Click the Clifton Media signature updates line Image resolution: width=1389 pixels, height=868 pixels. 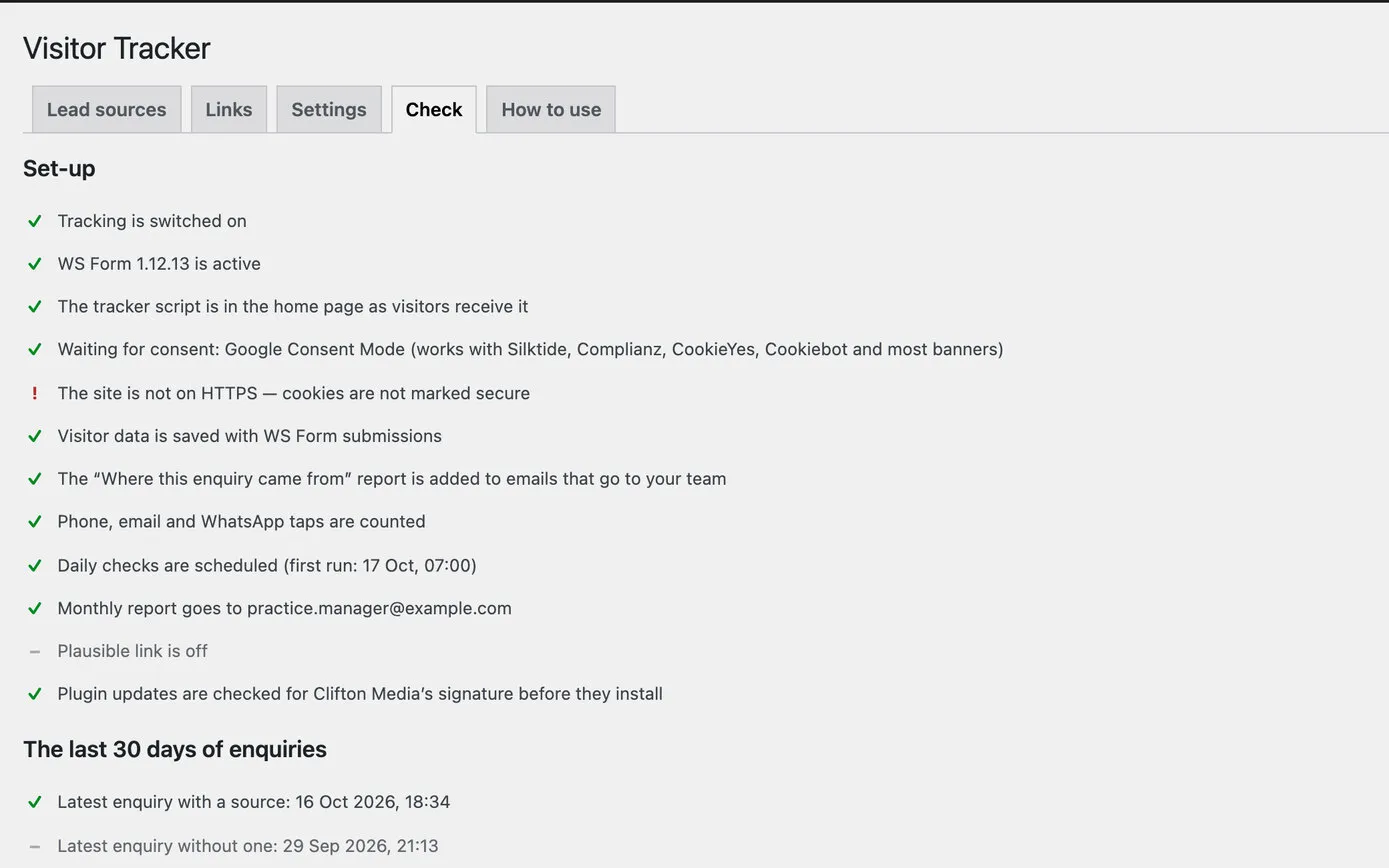360,694
